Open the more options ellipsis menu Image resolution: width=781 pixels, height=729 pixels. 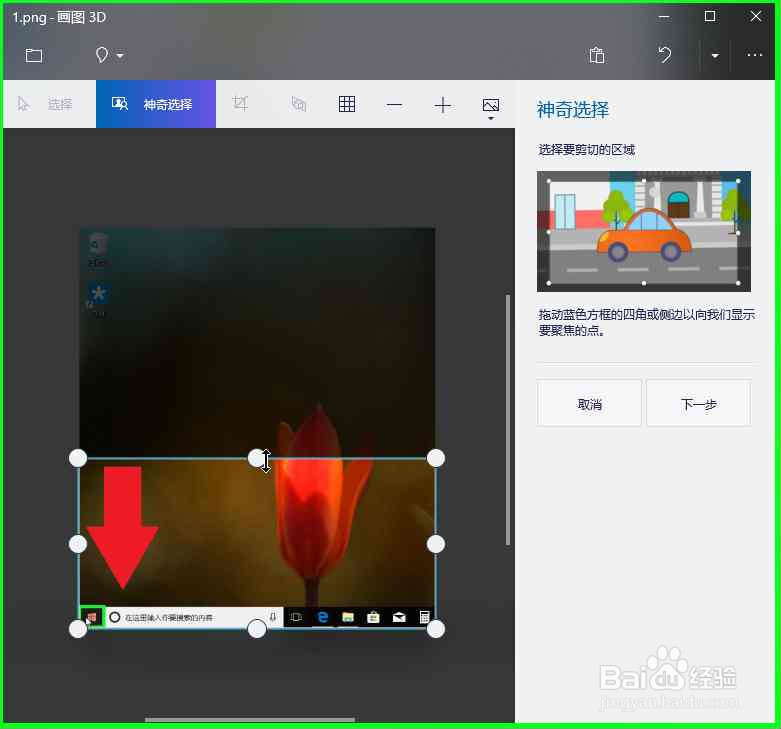(x=755, y=55)
